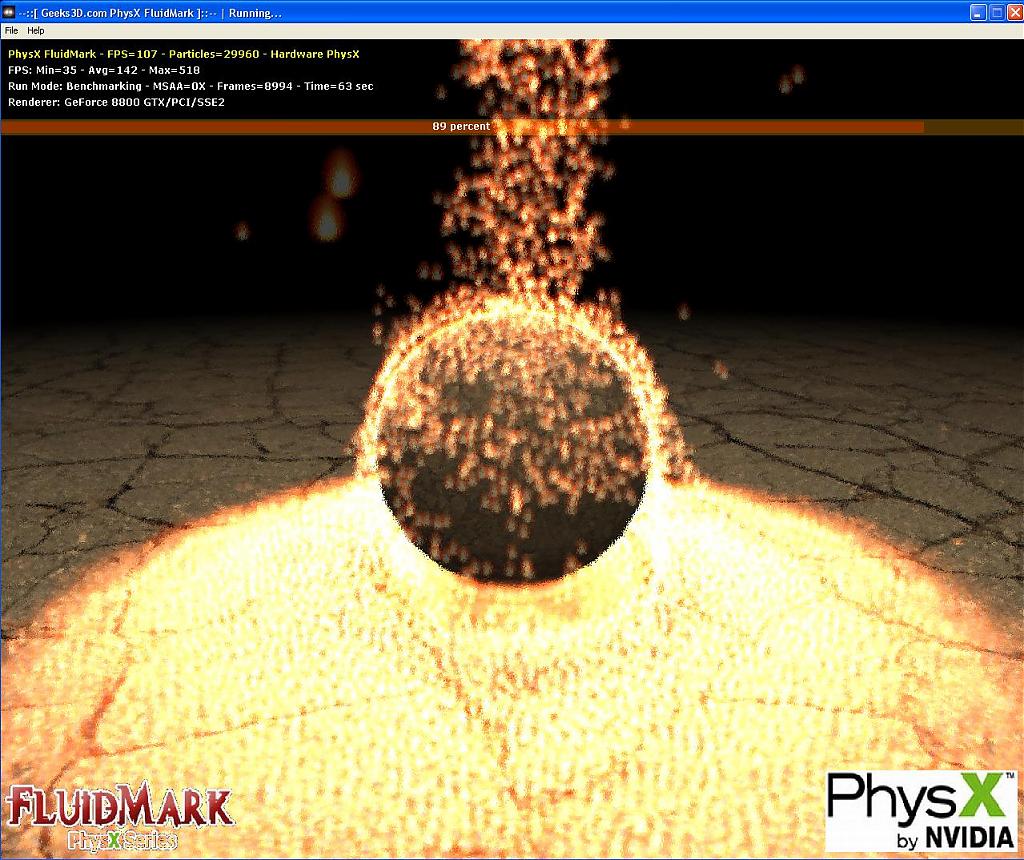1024x860 pixels.
Task: Open the File menu
Action: [11, 31]
